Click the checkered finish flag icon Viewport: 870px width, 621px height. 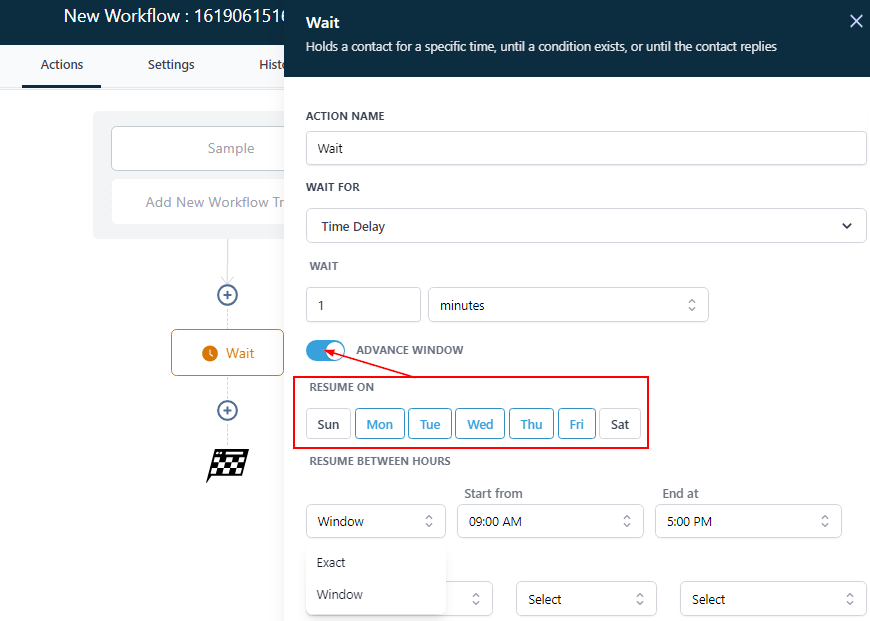click(227, 465)
